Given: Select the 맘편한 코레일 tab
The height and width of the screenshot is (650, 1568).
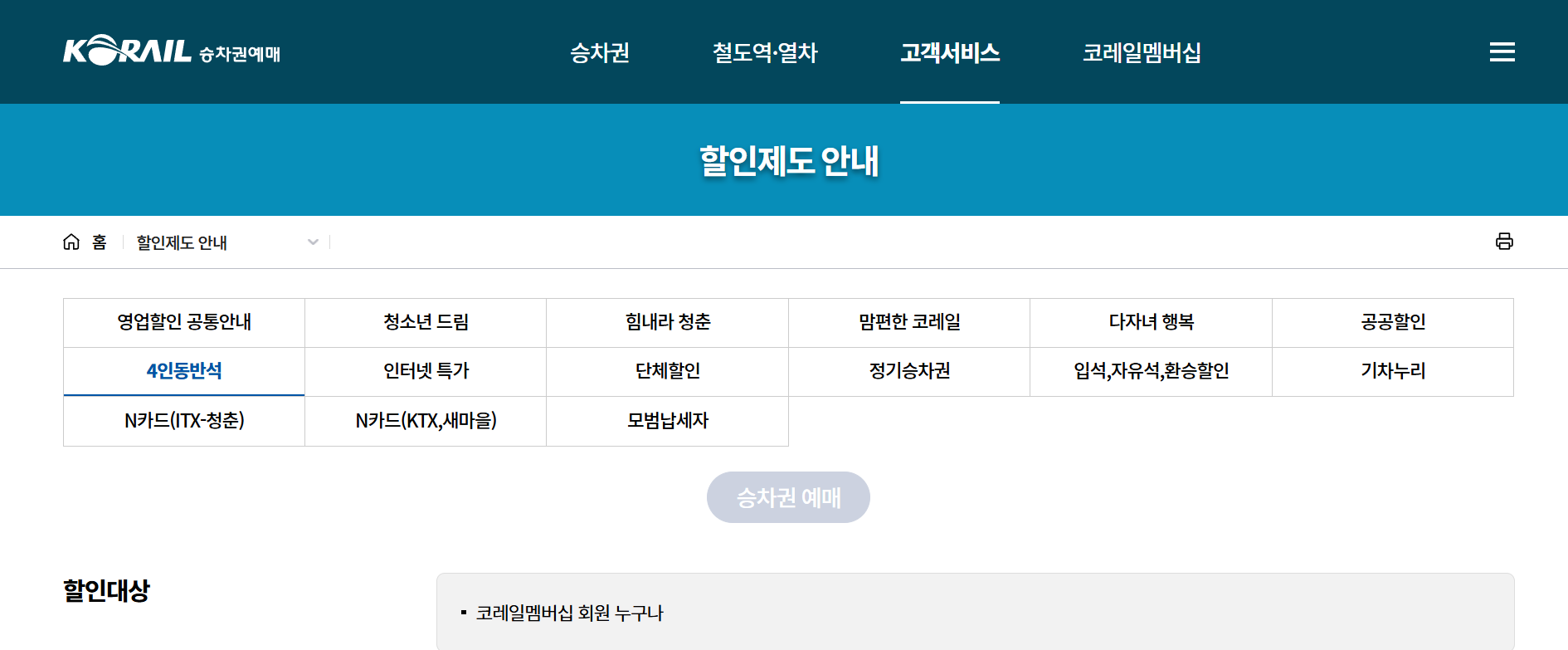Looking at the screenshot, I should click(909, 322).
